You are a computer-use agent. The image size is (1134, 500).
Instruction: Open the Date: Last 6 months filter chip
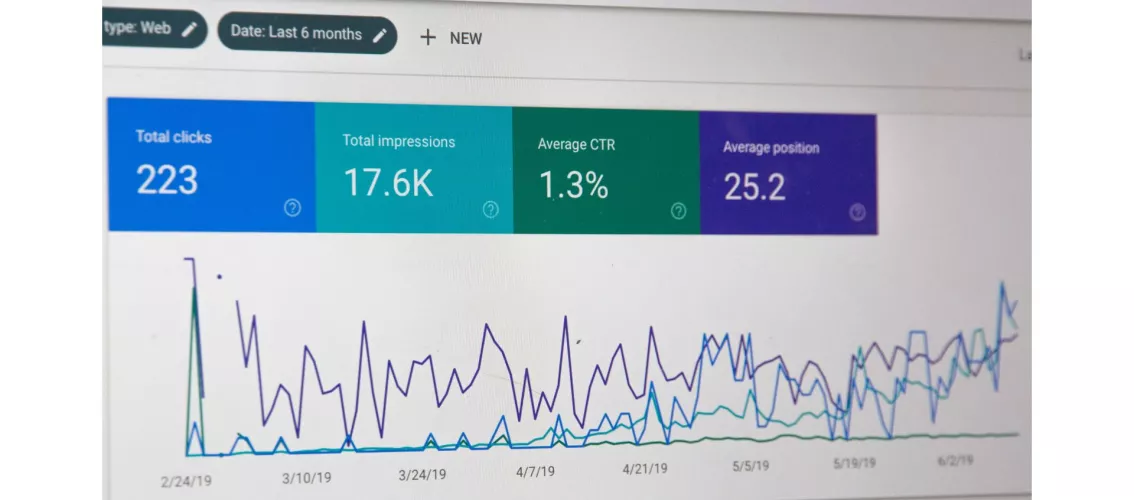click(x=296, y=33)
